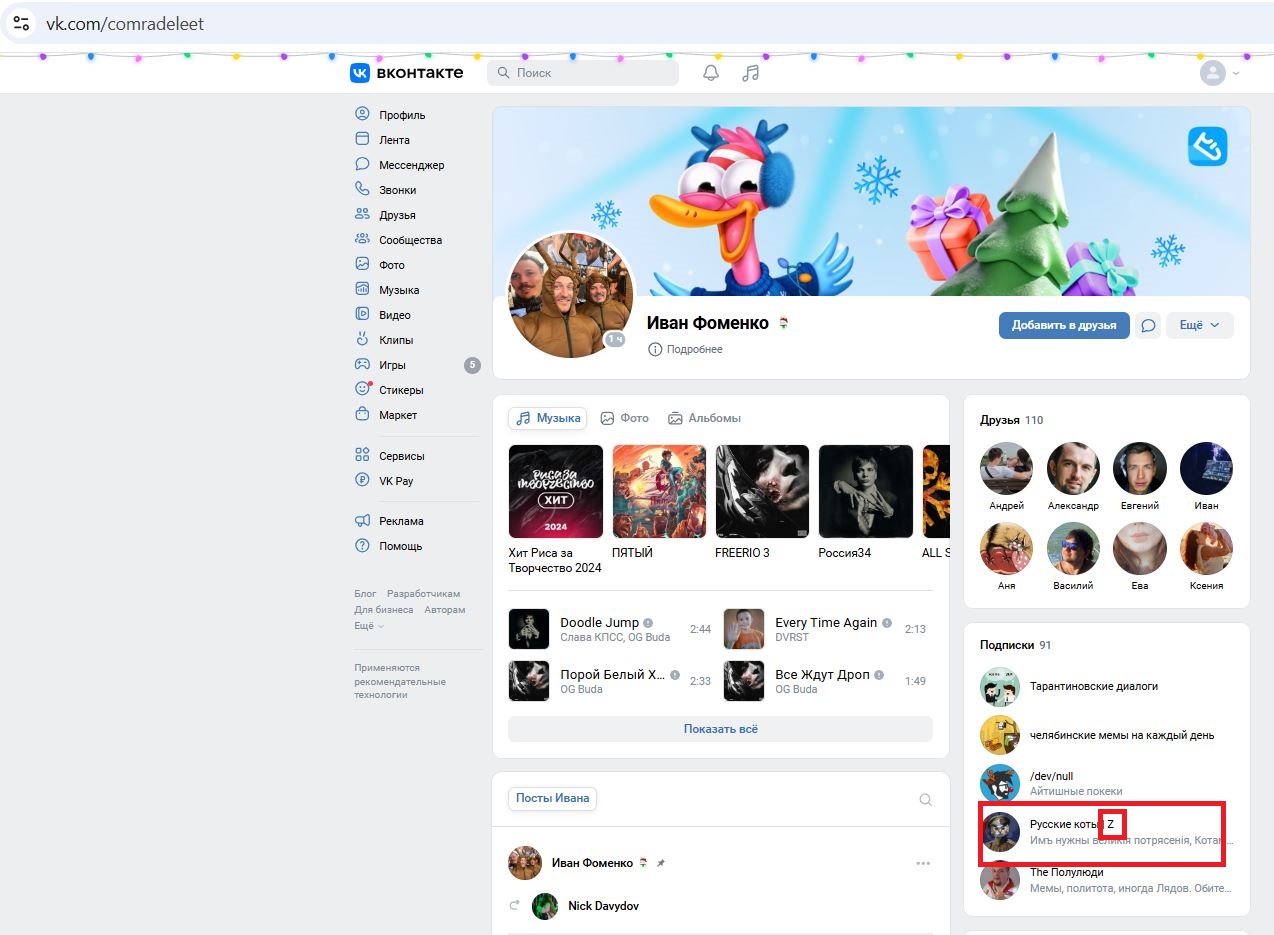Viewport: 1274px width, 935px height.
Task: Open the Россия34 album cover
Action: point(865,491)
